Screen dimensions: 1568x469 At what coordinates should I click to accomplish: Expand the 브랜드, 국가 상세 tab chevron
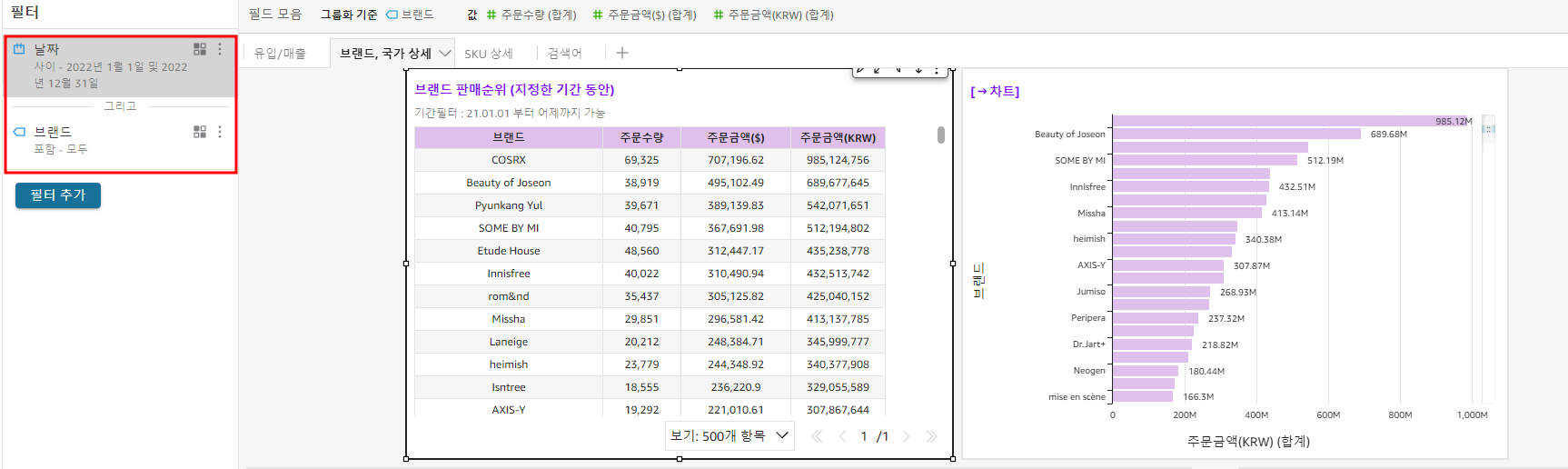pyautogui.click(x=445, y=53)
